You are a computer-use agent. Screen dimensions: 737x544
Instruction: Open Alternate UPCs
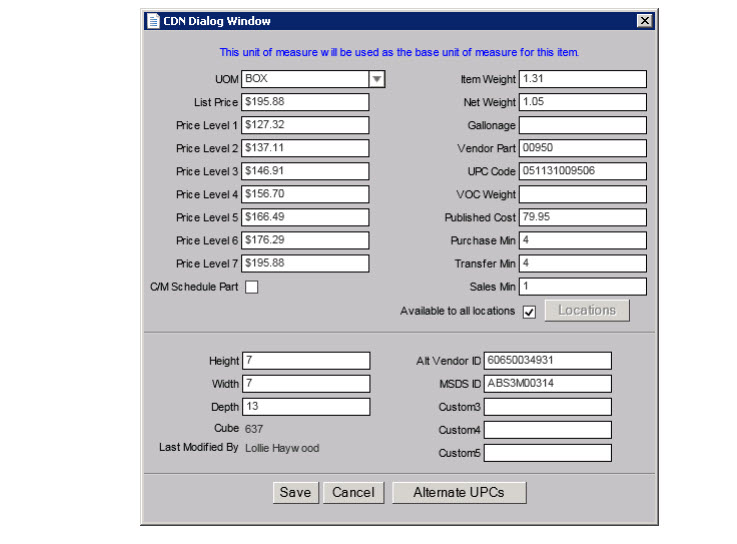pyautogui.click(x=458, y=492)
